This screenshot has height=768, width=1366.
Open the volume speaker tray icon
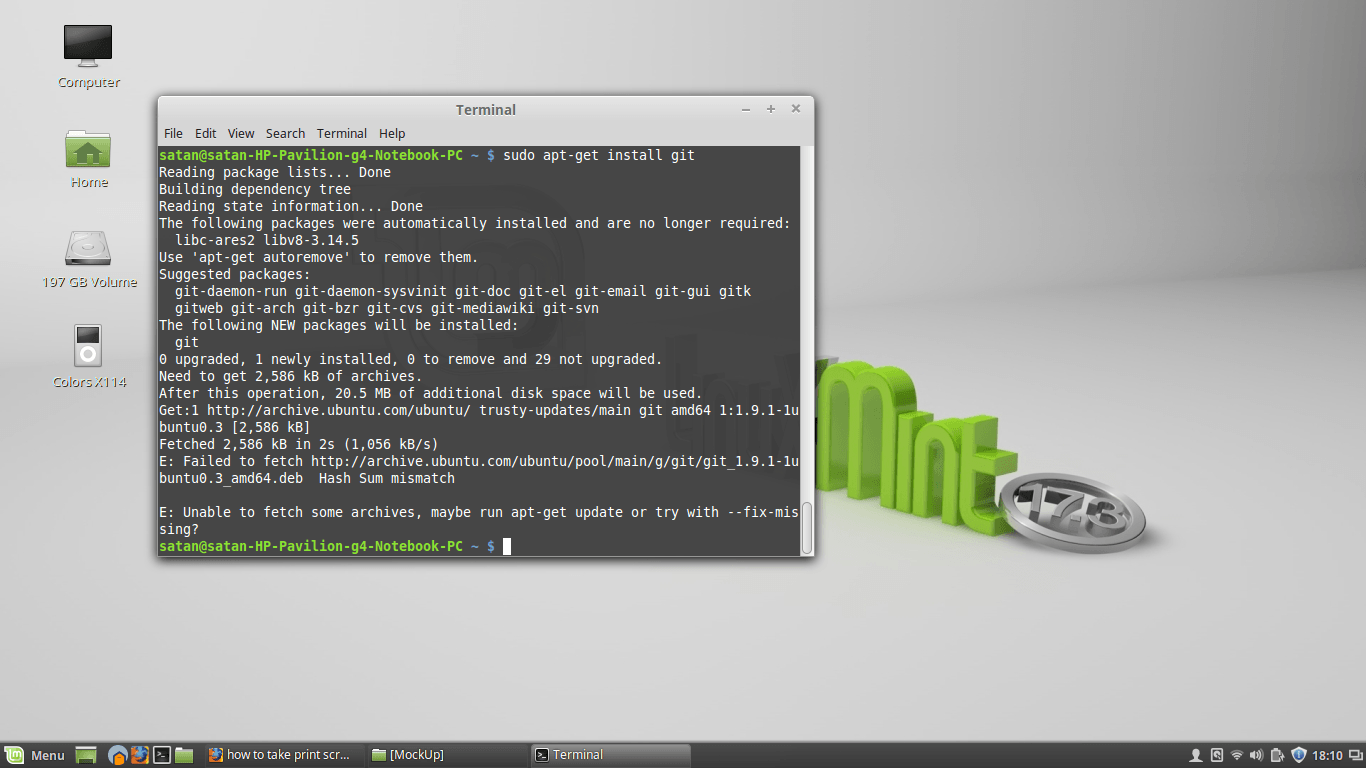(x=1256, y=755)
